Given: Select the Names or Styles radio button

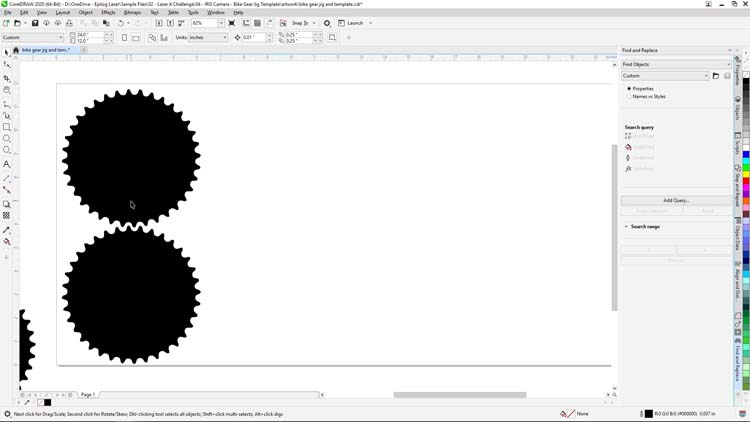Looking at the screenshot, I should tap(629, 96).
